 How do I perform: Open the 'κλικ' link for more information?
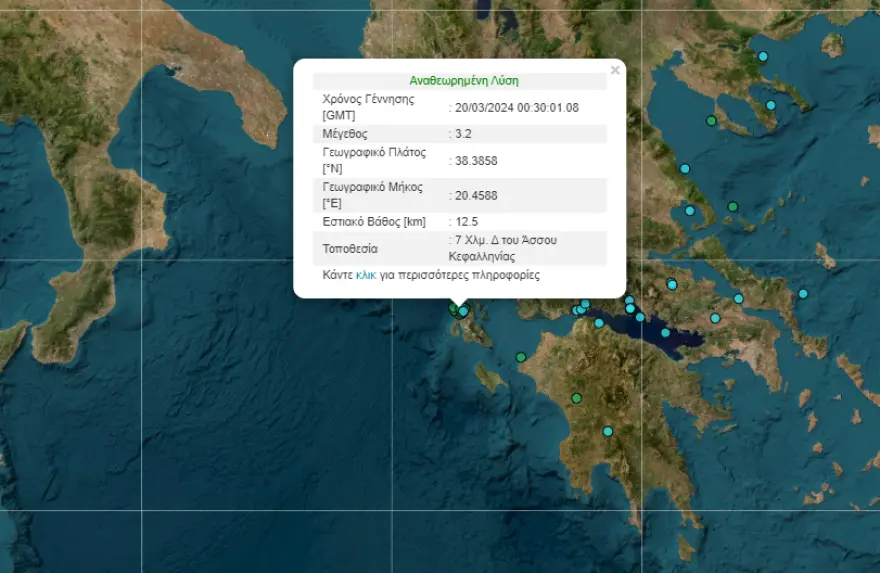366,274
